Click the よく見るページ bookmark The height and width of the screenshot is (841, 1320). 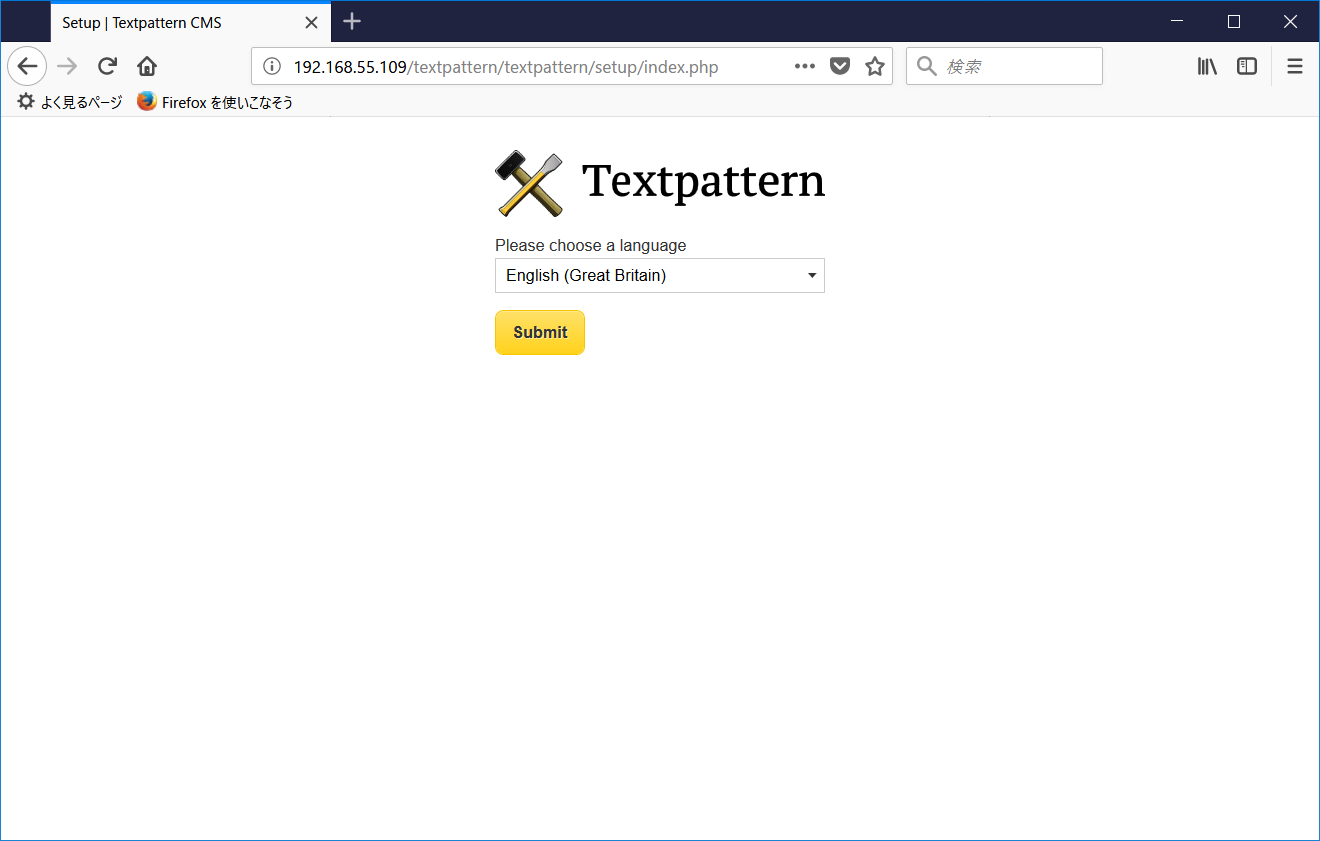[68, 101]
